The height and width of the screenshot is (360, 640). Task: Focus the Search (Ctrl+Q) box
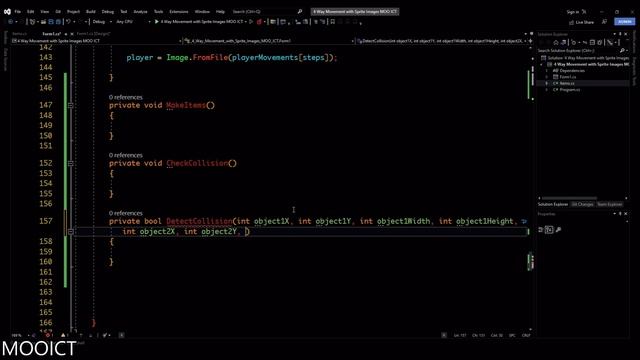pos(267,12)
